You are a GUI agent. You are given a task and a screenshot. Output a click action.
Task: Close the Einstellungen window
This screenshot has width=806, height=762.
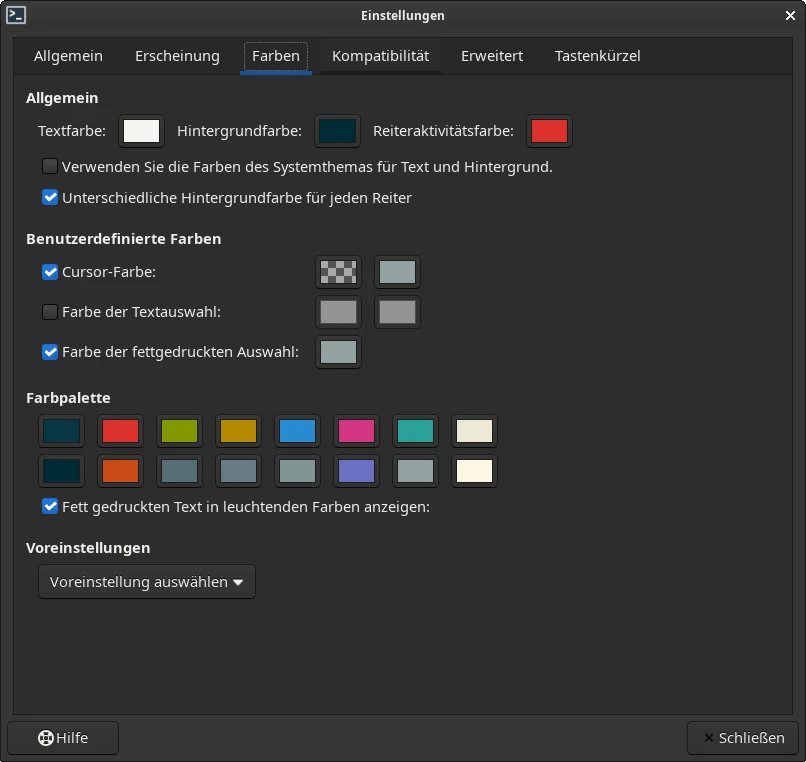[790, 15]
